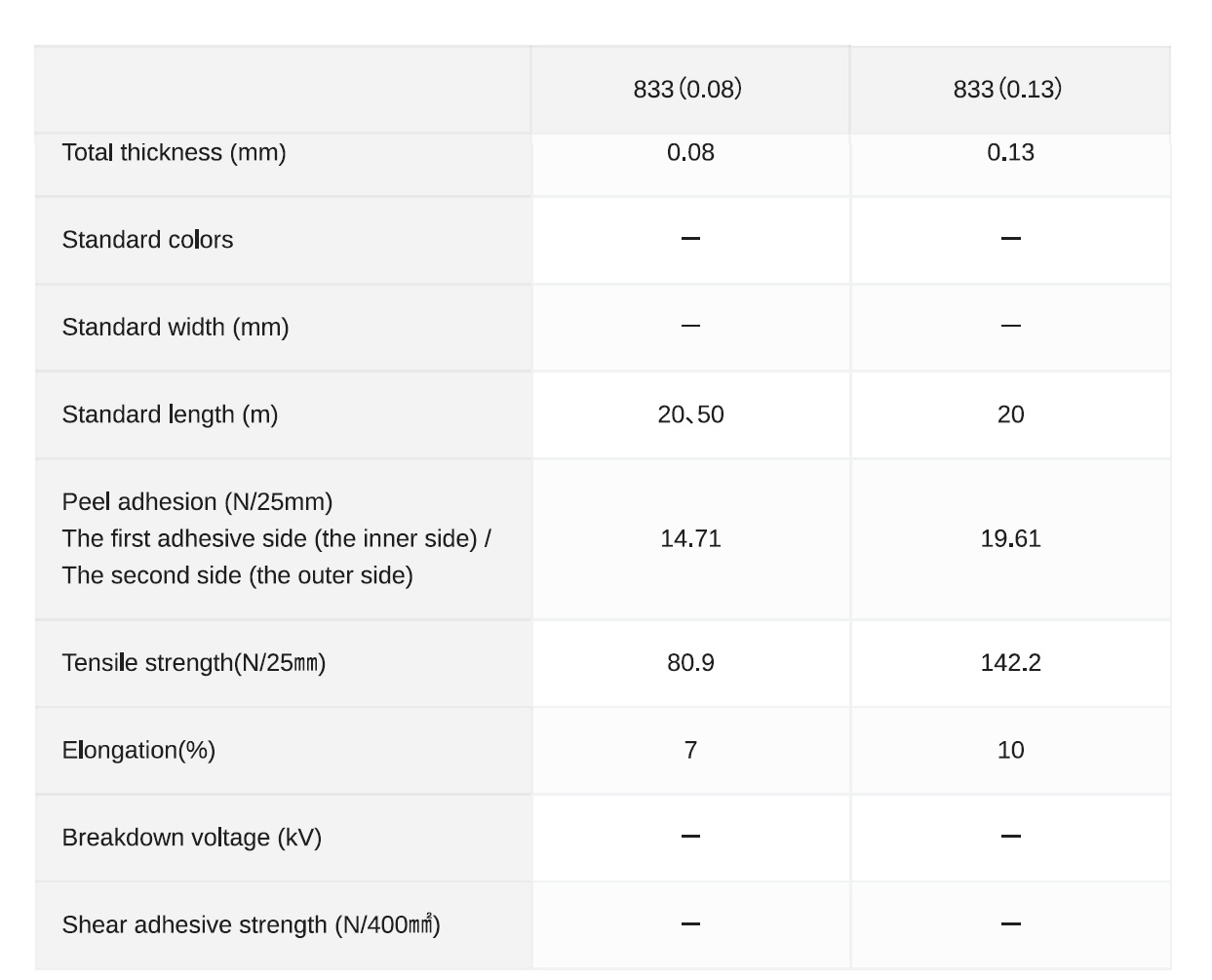1212x980 pixels.
Task: Click the 833 (0.08) column header
Action: click(x=688, y=90)
